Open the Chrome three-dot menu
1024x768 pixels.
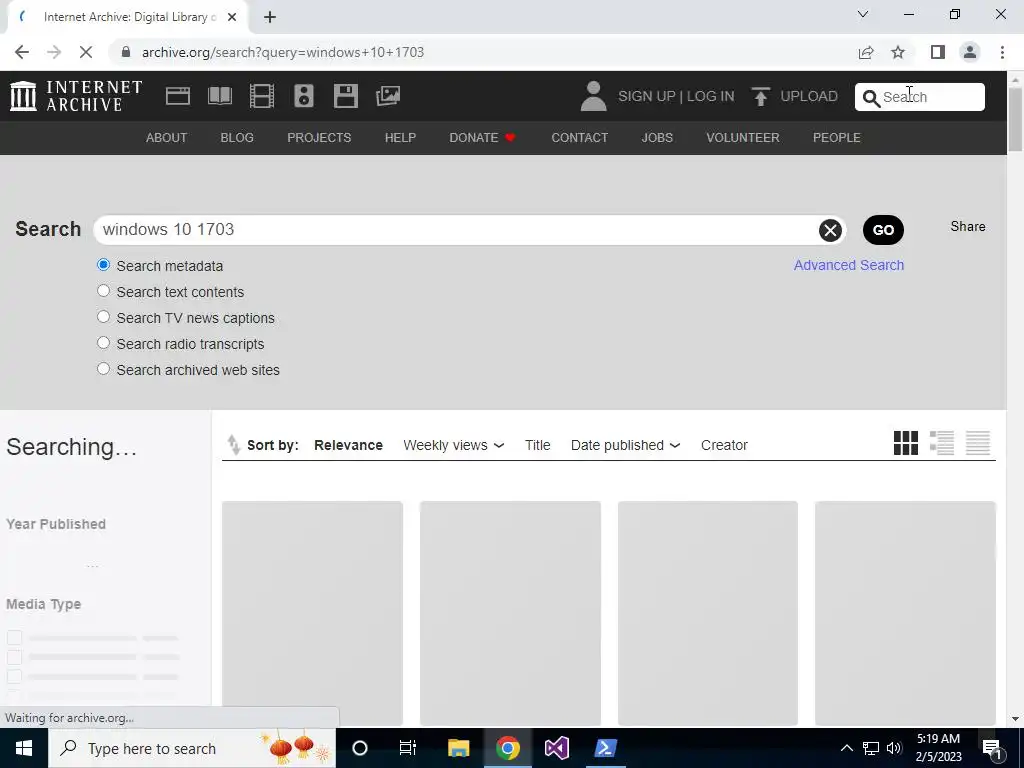click(1002, 52)
